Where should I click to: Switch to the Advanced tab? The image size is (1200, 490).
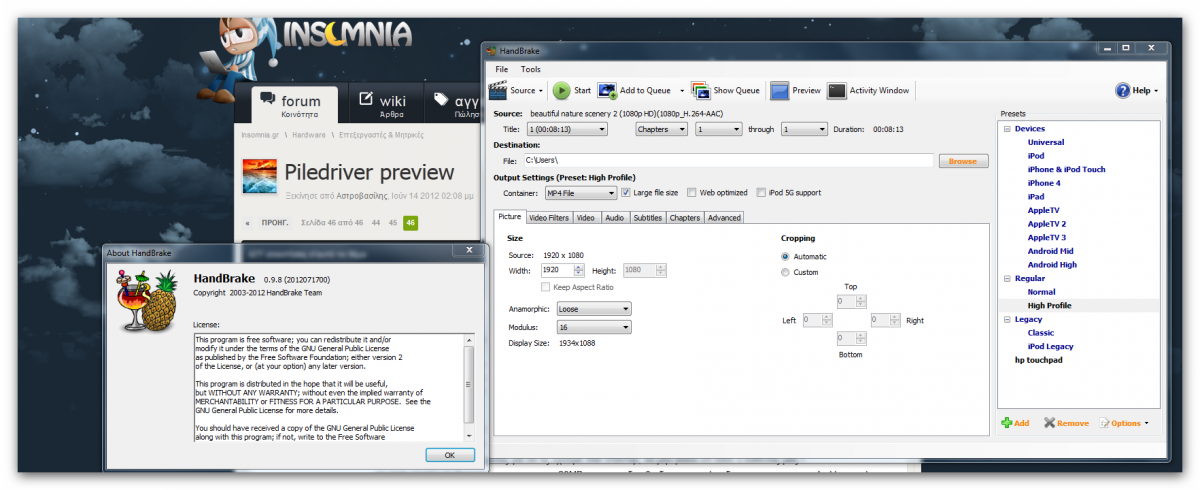[x=724, y=217]
